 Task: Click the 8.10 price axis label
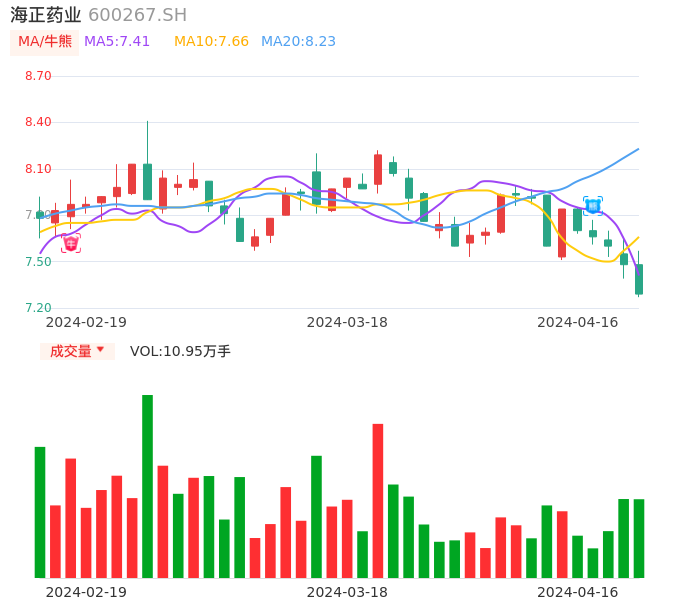38,169
